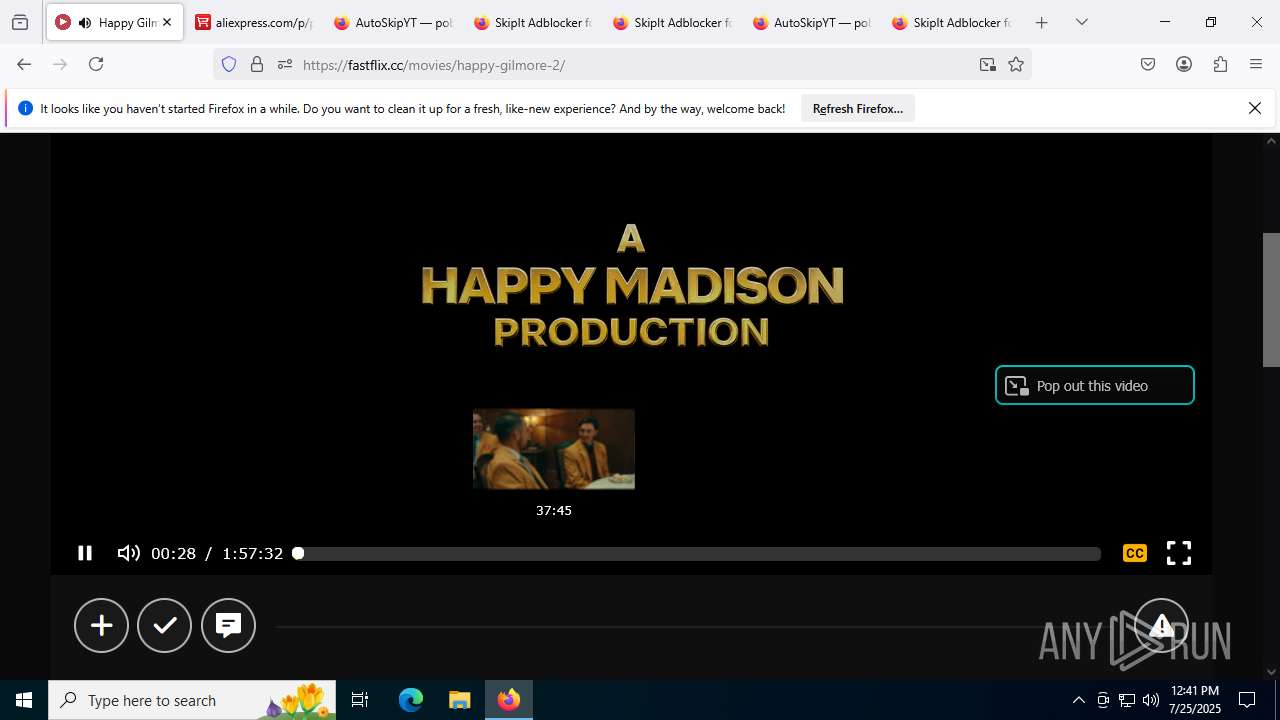Viewport: 1280px width, 720px height.
Task: Click Refresh Firefox button
Action: 858,108
